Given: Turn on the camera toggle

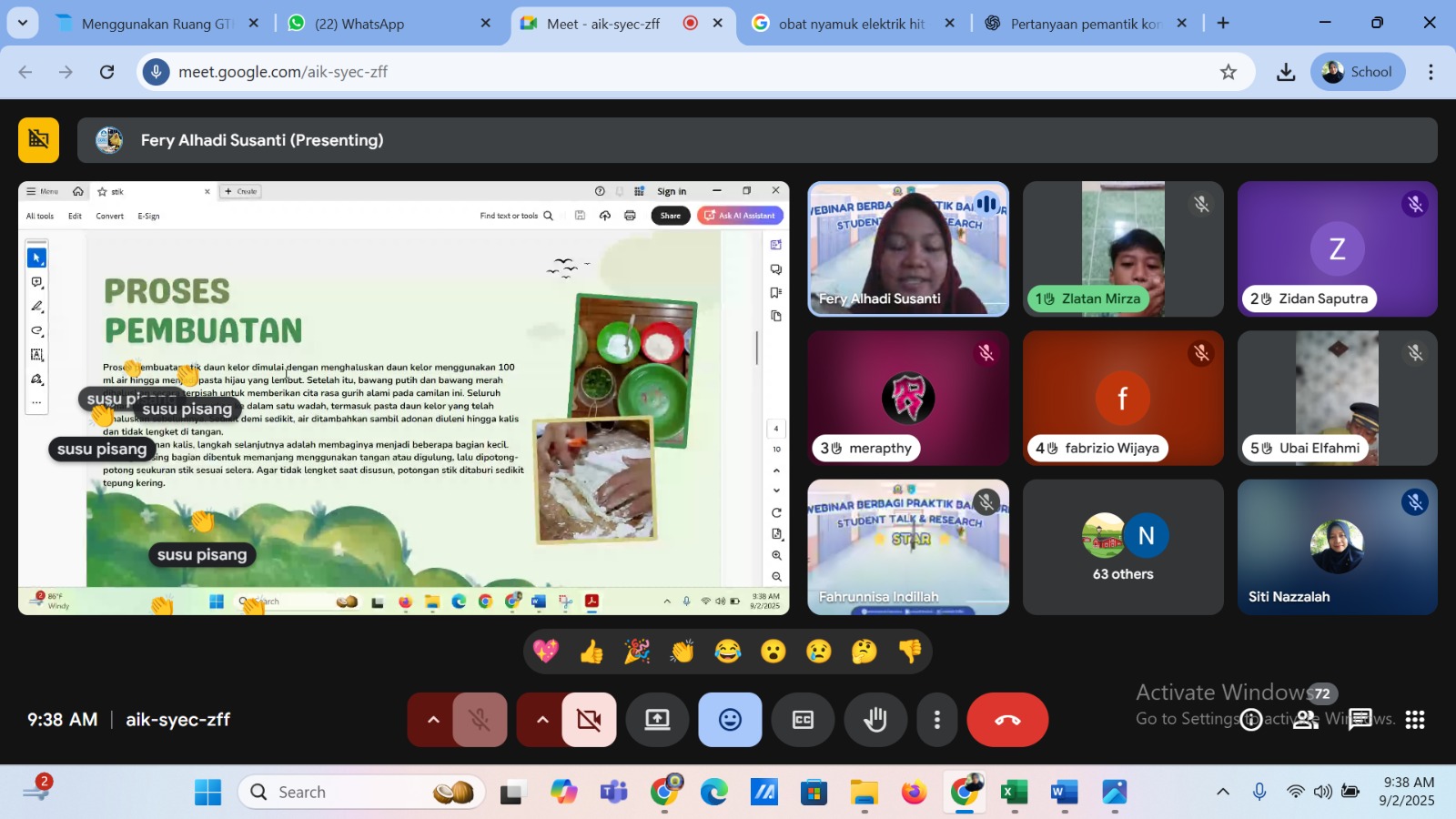Looking at the screenshot, I should (589, 720).
